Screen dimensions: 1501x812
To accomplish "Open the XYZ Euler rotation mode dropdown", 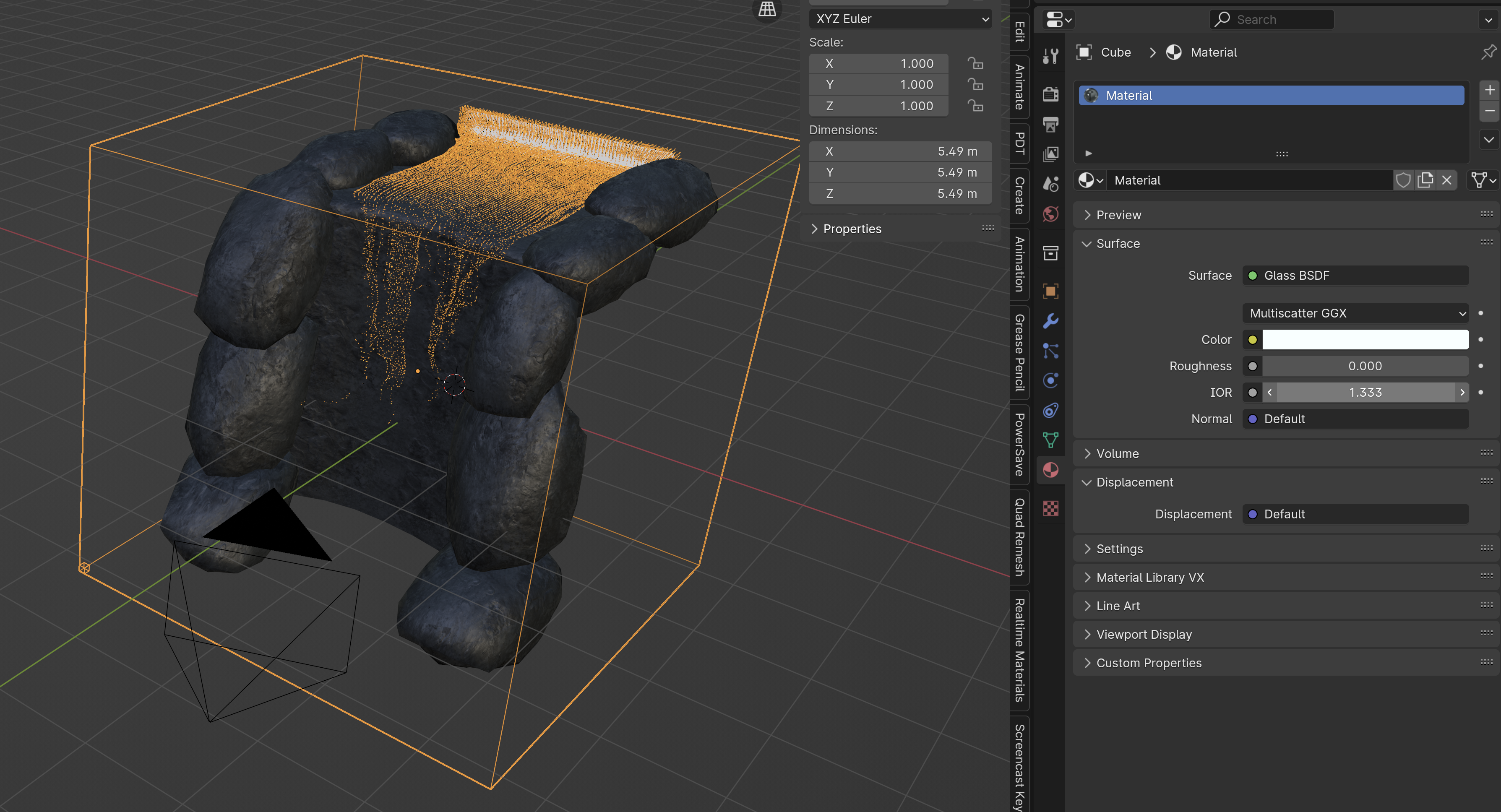I will pyautogui.click(x=900, y=18).
